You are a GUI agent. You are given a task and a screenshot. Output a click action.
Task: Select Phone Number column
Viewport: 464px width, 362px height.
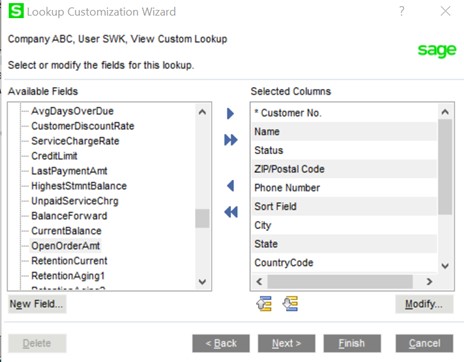[x=344, y=188]
